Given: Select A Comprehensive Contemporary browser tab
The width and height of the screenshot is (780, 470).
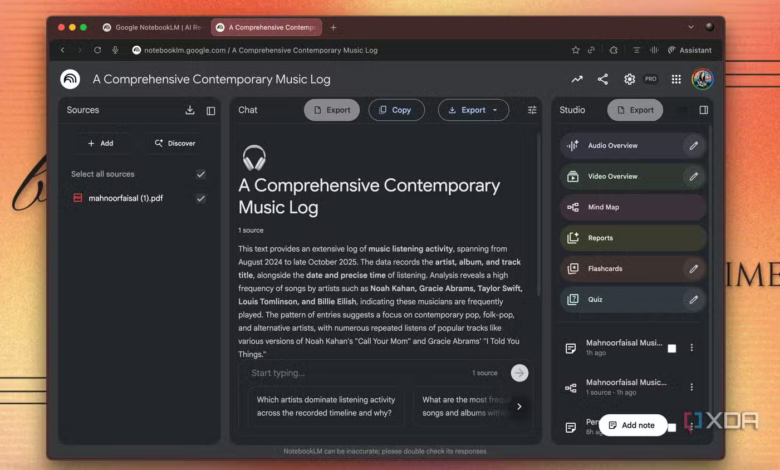Looking at the screenshot, I should [x=267, y=27].
